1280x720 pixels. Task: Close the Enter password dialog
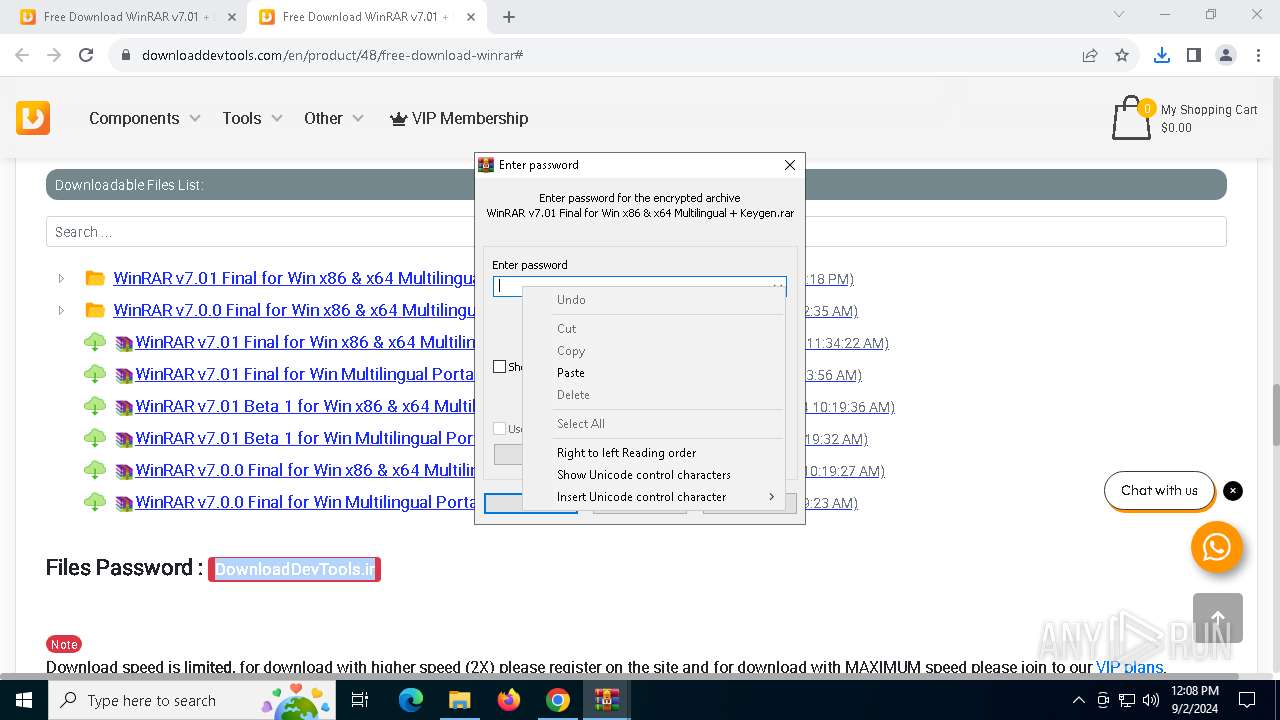pos(790,165)
